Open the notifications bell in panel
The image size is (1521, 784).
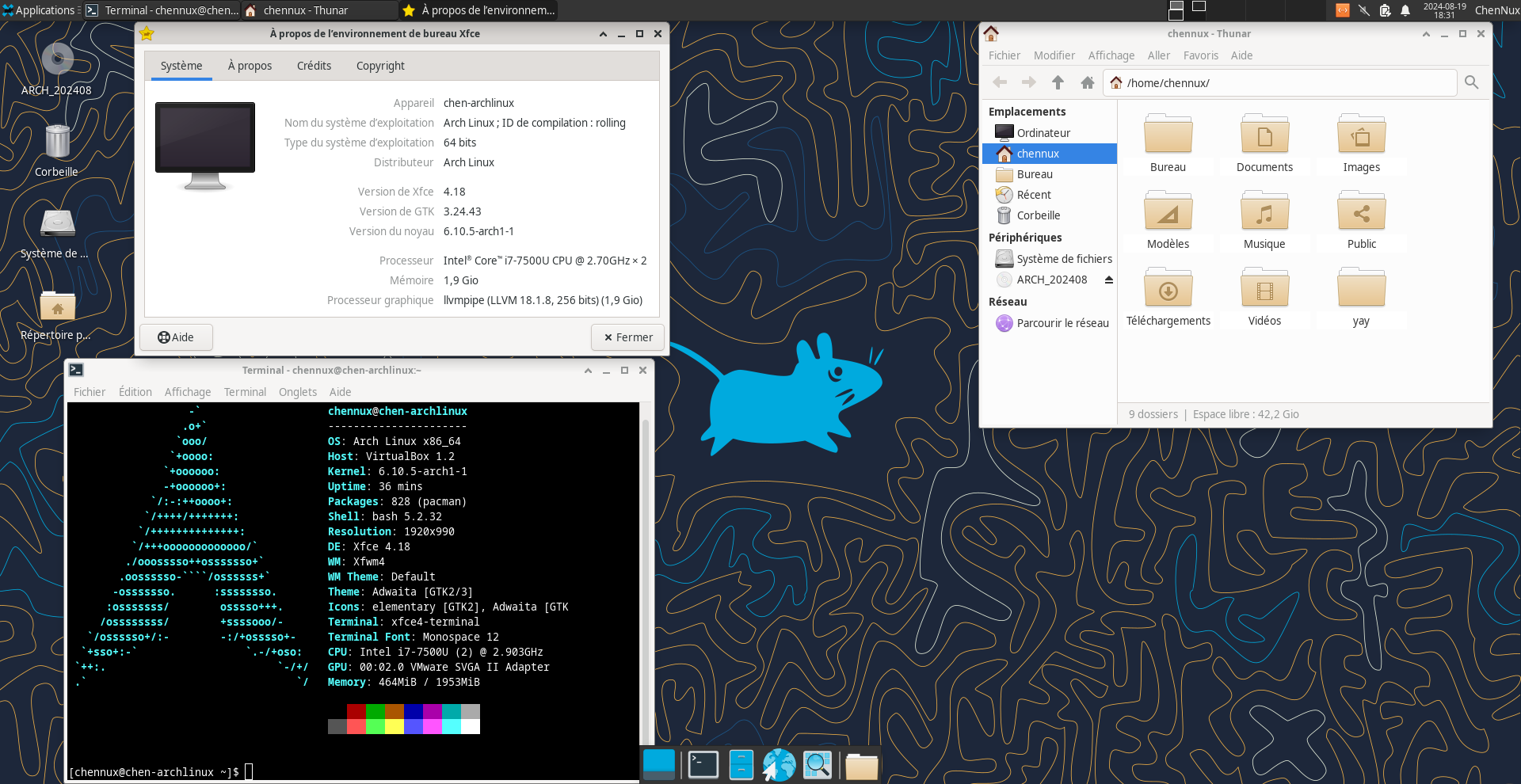(1405, 10)
